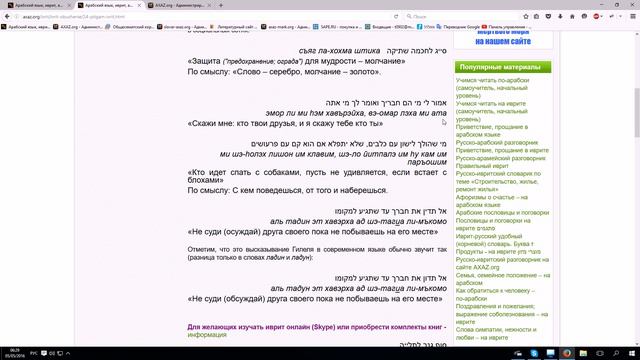The width and height of the screenshot is (640, 360).
Task: Go back with the browser back arrow
Action: pyautogui.click(x=7, y=16)
